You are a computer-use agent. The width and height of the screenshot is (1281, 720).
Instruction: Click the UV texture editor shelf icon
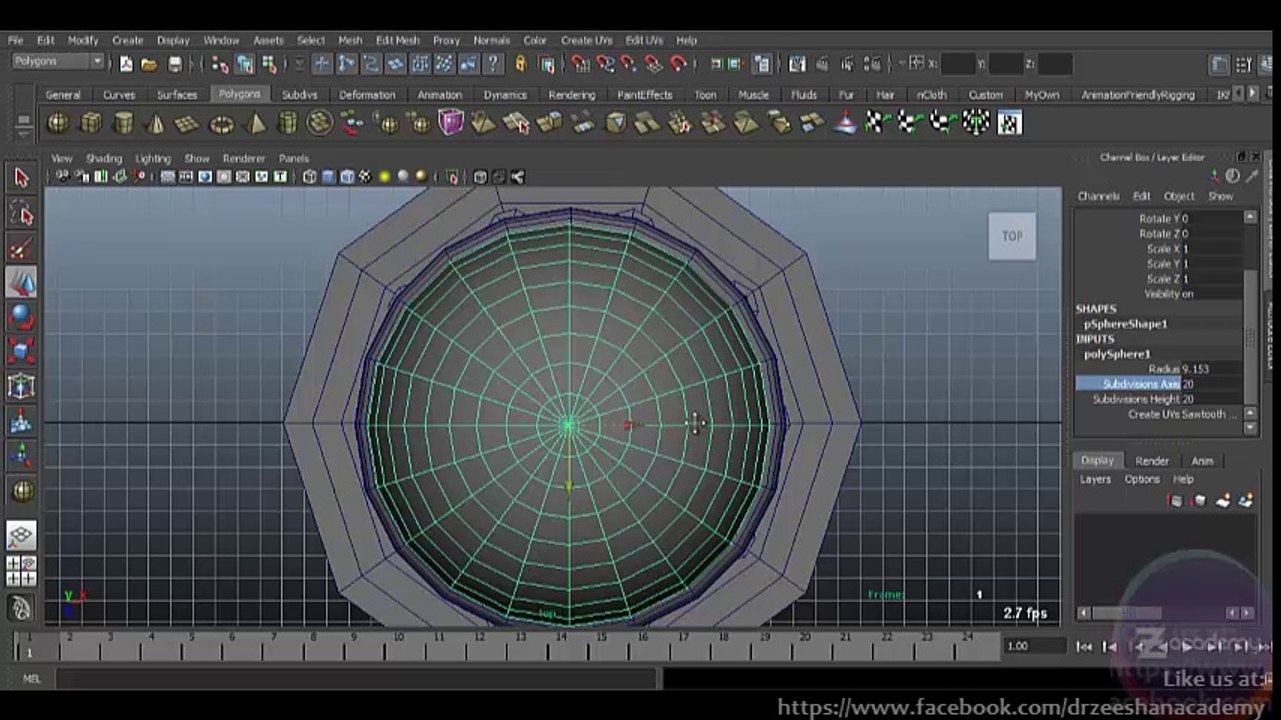[x=1010, y=123]
